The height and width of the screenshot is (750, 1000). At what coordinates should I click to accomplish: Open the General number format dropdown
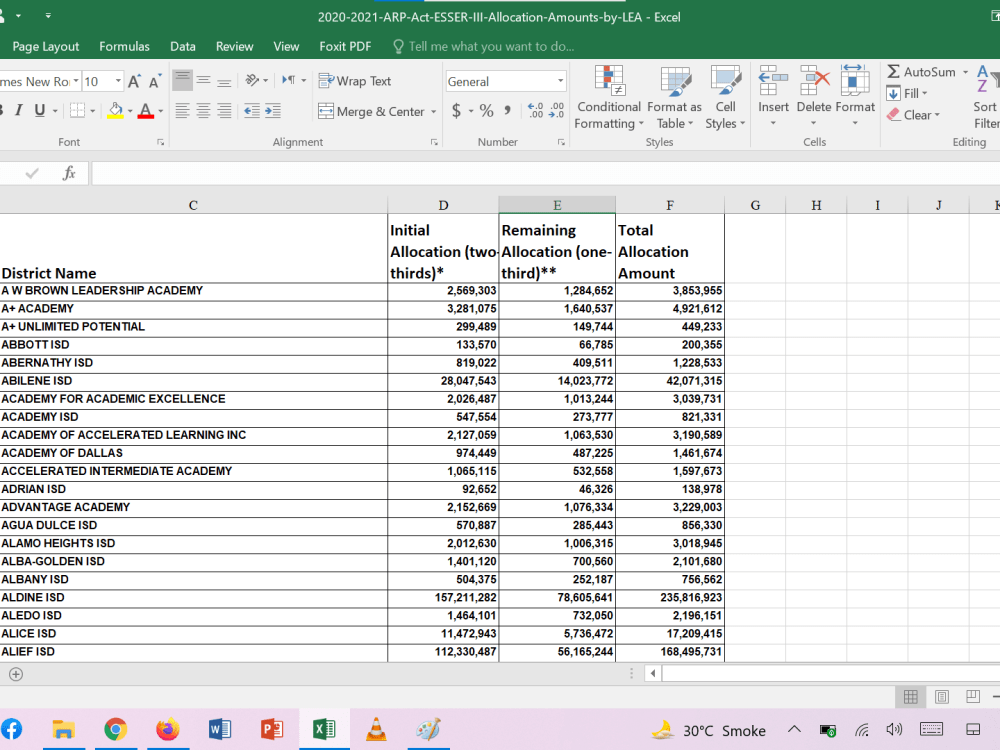click(561, 82)
